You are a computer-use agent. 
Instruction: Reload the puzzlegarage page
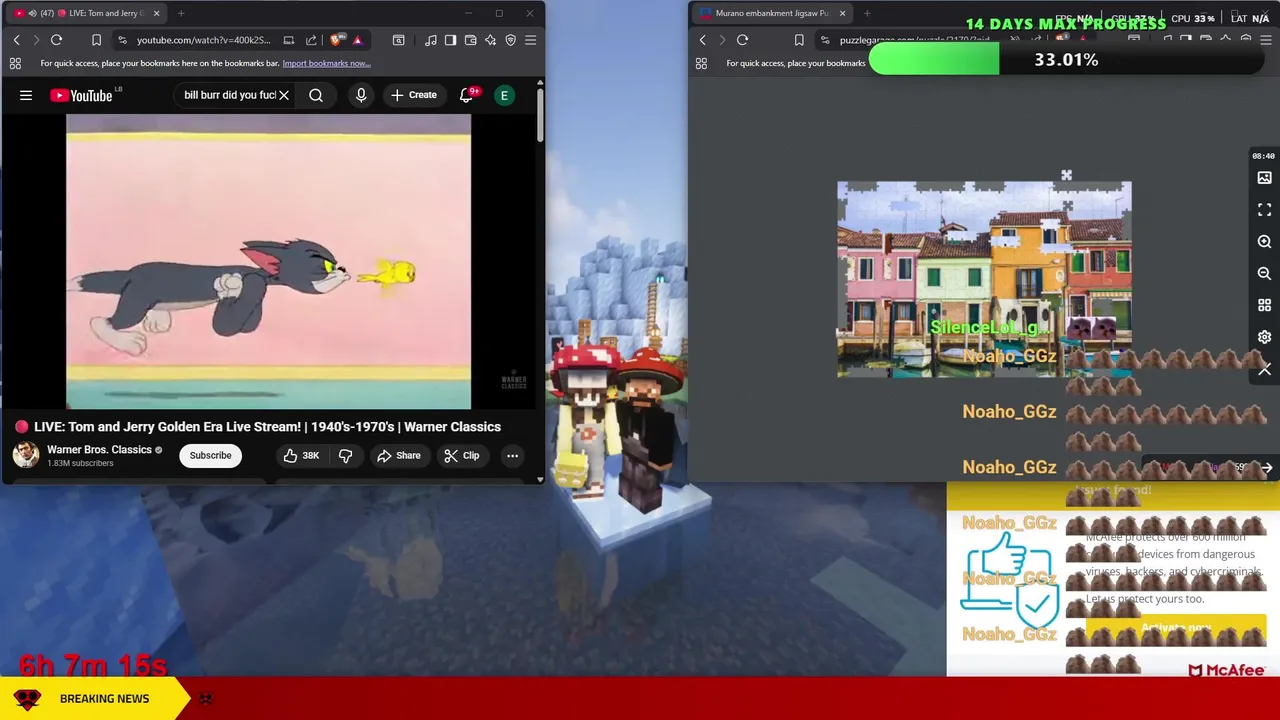click(x=742, y=40)
